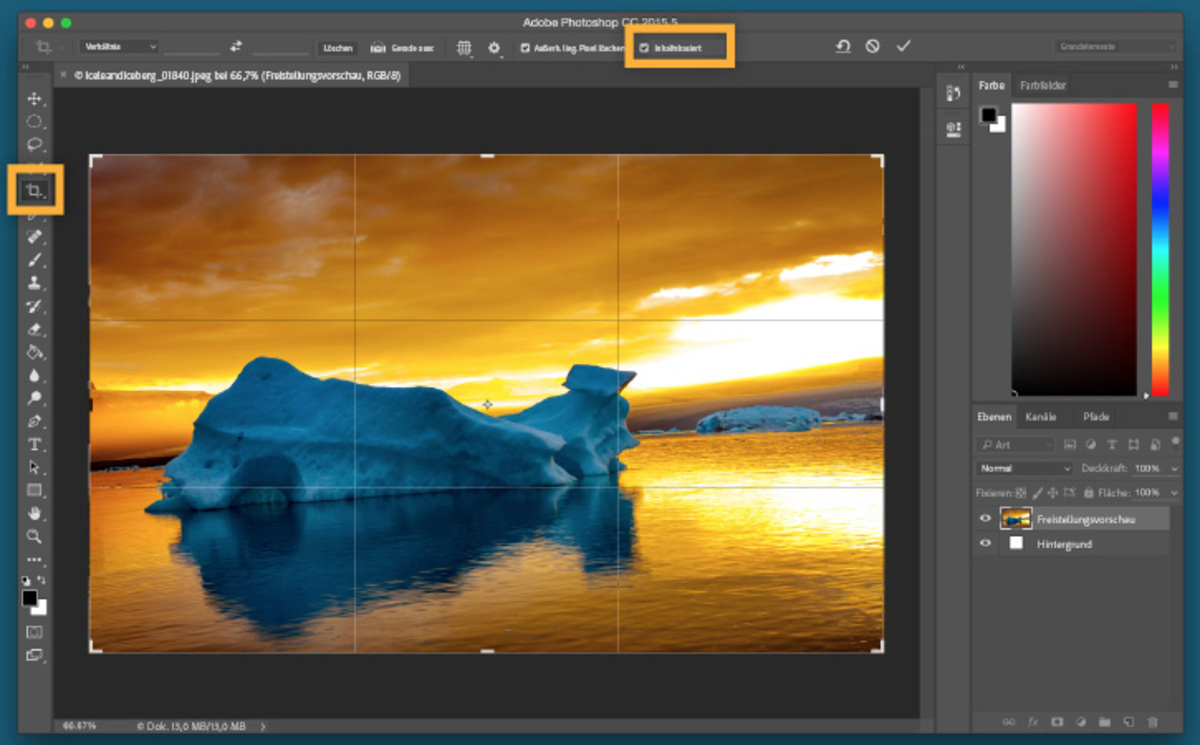Select the Type tool
This screenshot has width=1200, height=745.
click(34, 443)
